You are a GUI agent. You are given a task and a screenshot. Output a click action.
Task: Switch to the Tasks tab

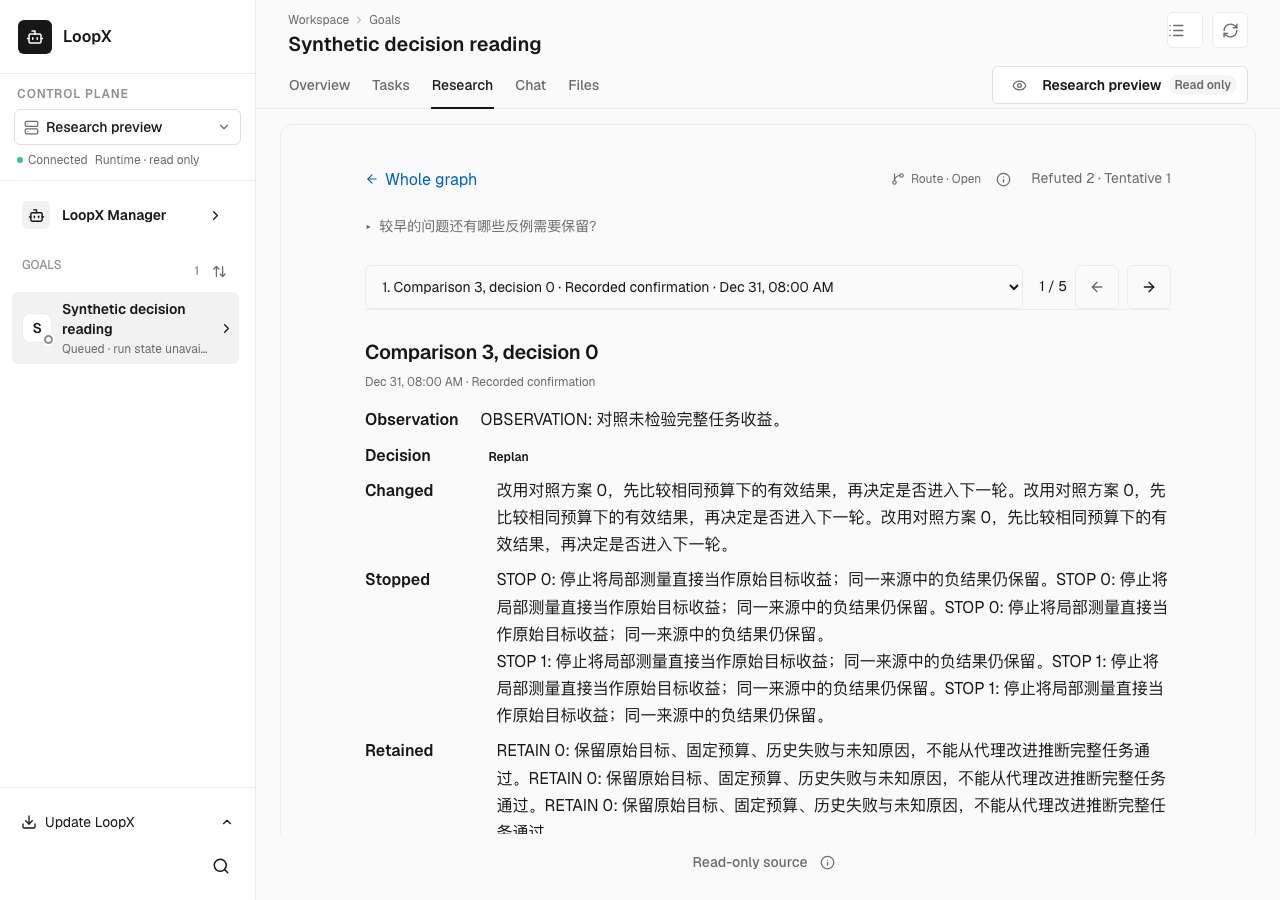390,85
